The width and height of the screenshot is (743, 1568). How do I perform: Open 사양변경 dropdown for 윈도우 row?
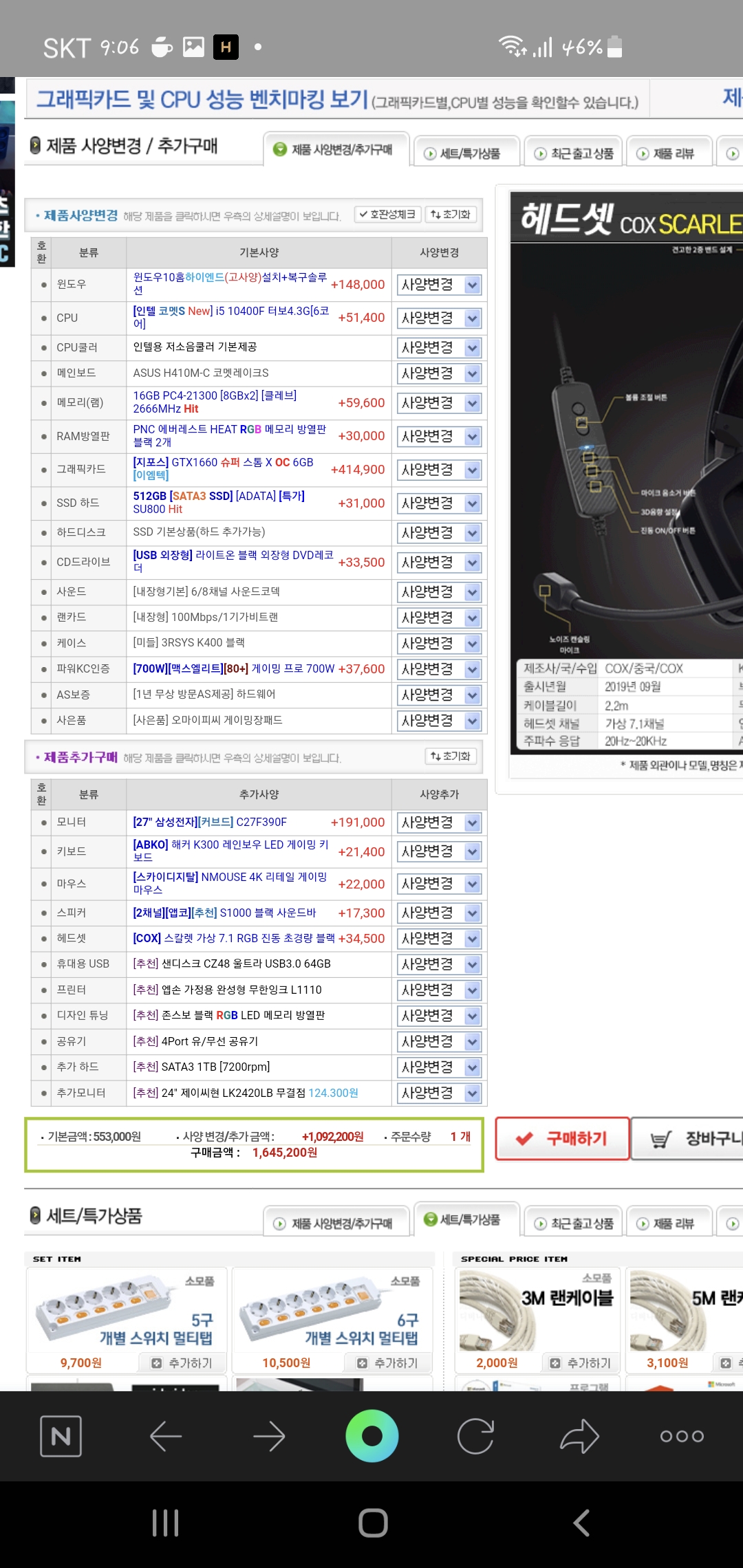pyautogui.click(x=439, y=285)
